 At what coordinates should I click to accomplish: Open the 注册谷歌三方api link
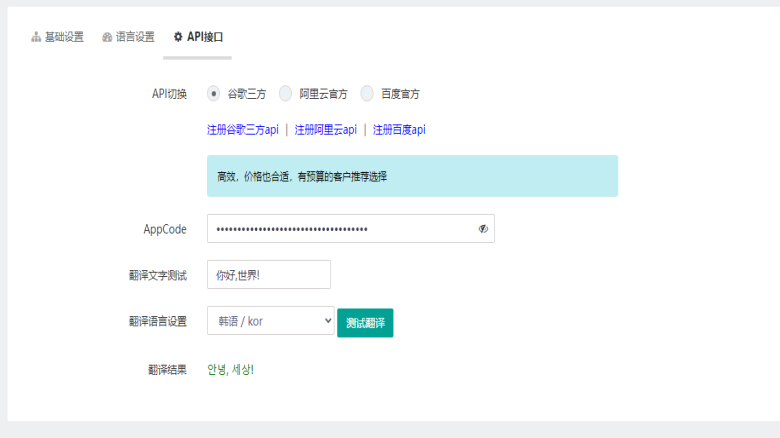(x=242, y=130)
